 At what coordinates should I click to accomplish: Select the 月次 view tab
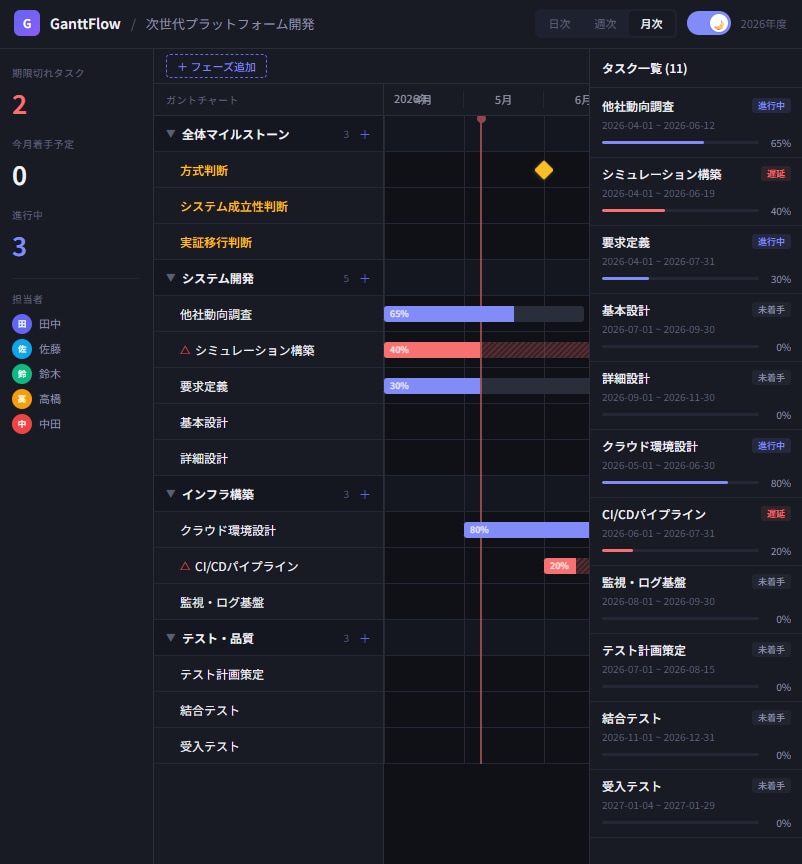[651, 24]
